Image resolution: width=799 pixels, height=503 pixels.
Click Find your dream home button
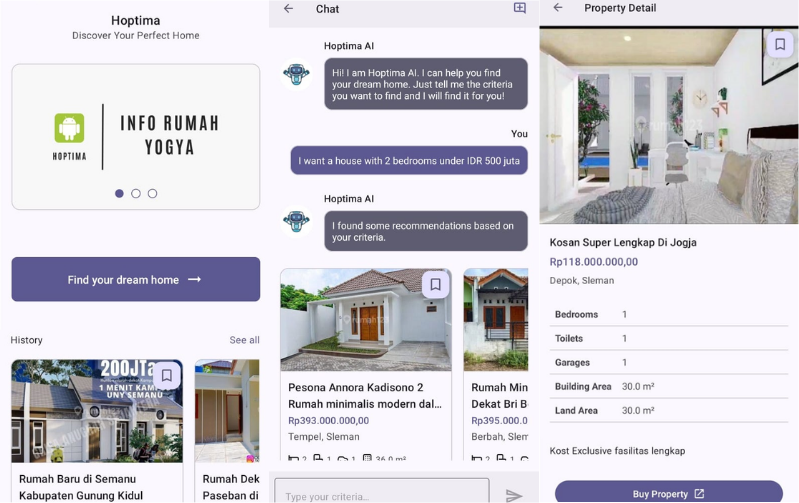point(136,279)
